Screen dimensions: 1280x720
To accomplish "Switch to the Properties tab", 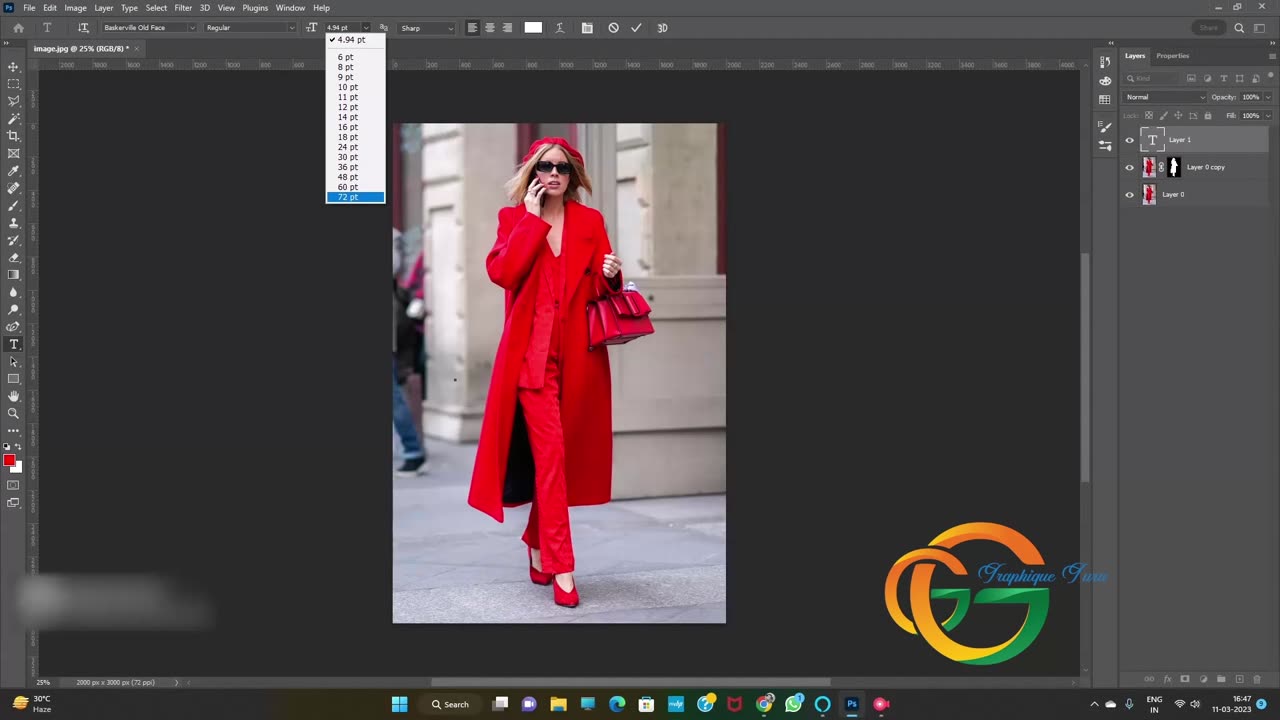I will pyautogui.click(x=1173, y=56).
